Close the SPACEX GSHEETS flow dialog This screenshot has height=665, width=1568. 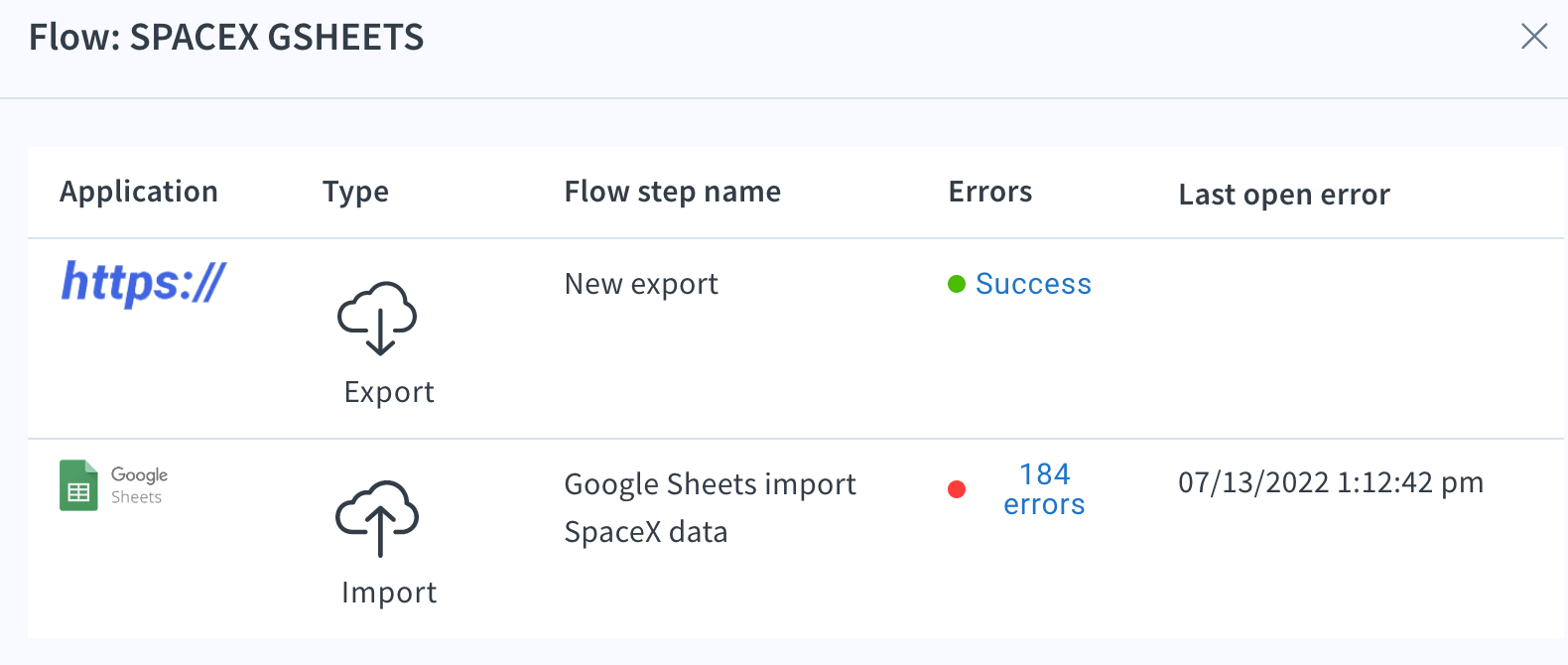pos(1534,37)
